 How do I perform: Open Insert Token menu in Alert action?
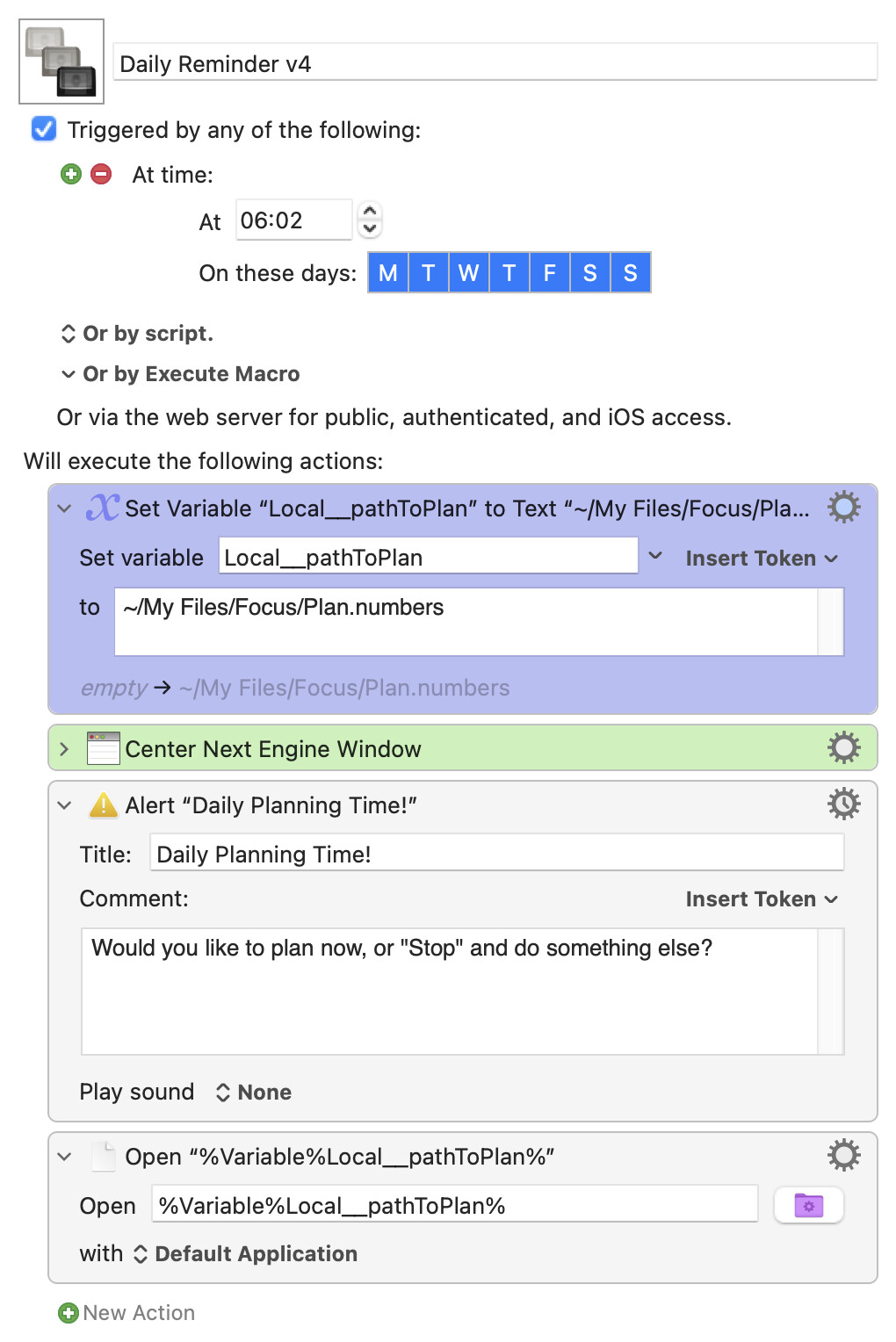pos(761,899)
